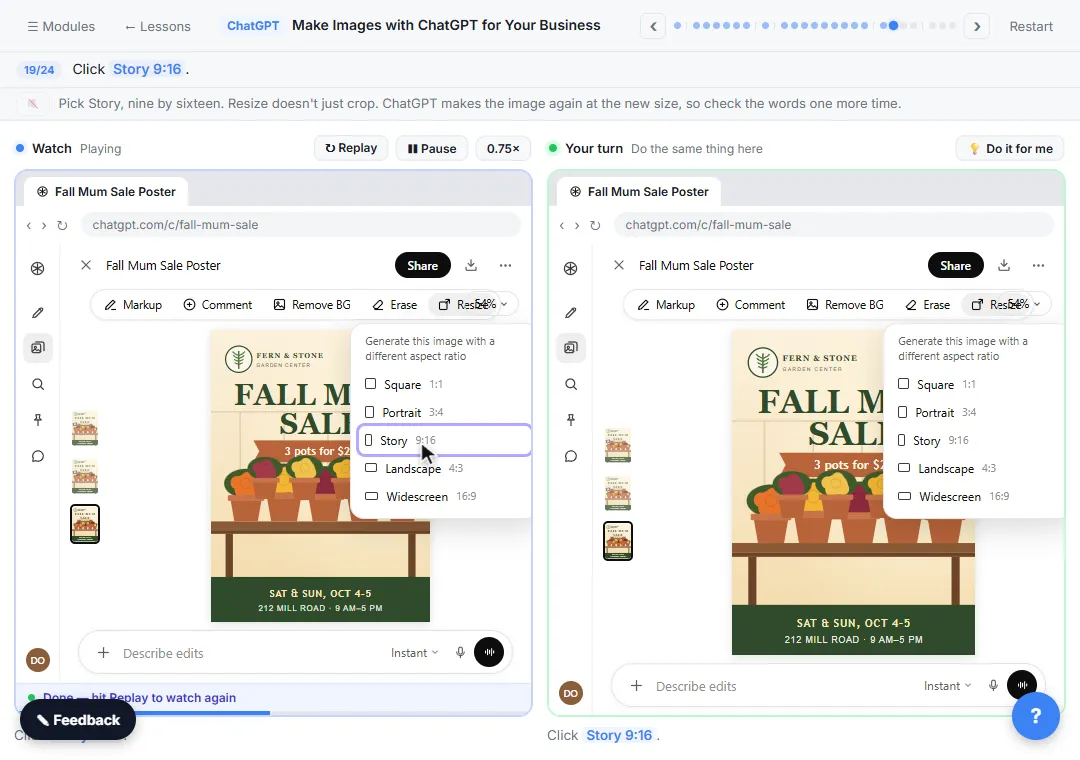The height and width of the screenshot is (760, 1080).
Task: Open the Instant model dropdown in Watch panel
Action: click(x=414, y=653)
